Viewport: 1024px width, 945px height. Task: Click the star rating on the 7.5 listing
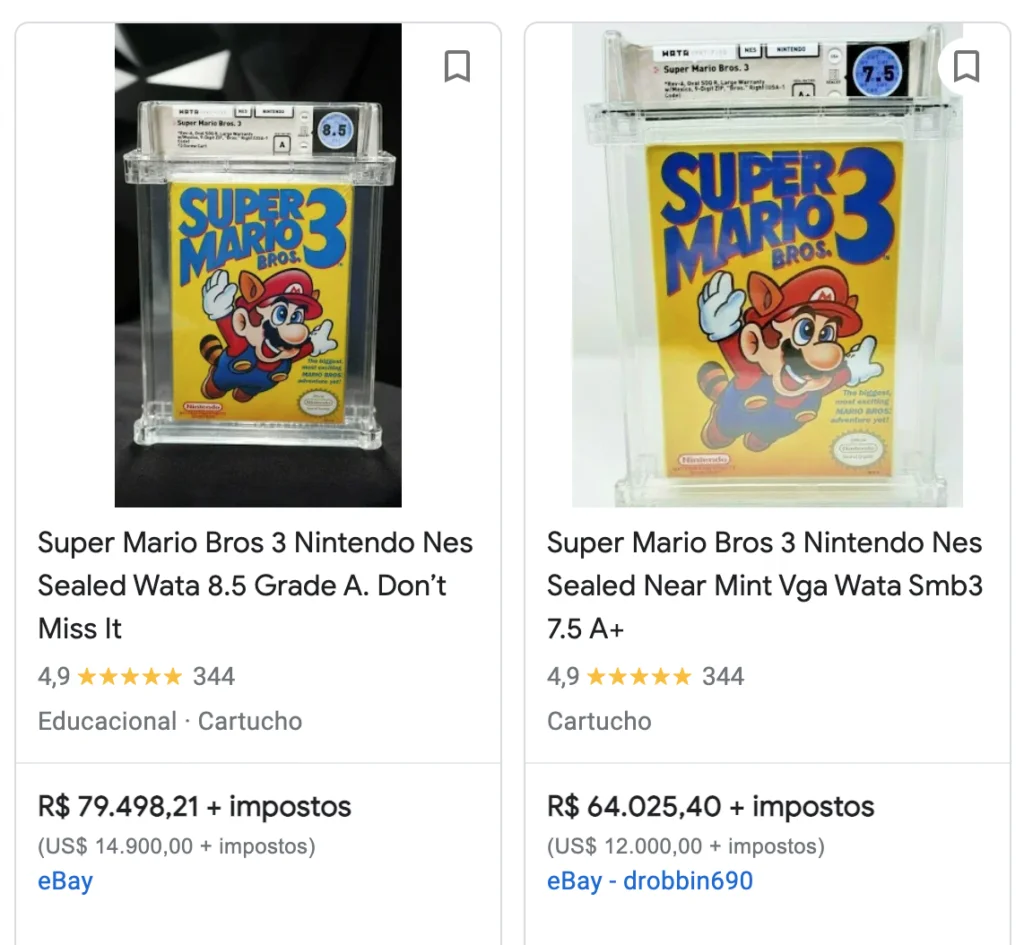(638, 677)
